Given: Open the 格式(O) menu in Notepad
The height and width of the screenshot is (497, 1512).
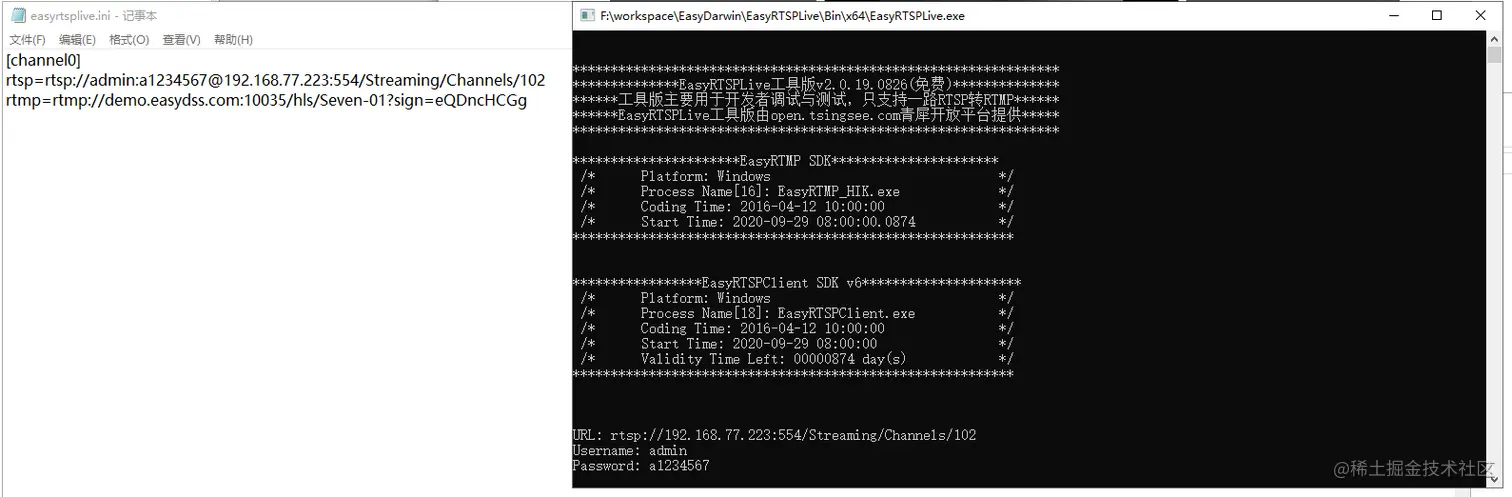Looking at the screenshot, I should coord(129,40).
